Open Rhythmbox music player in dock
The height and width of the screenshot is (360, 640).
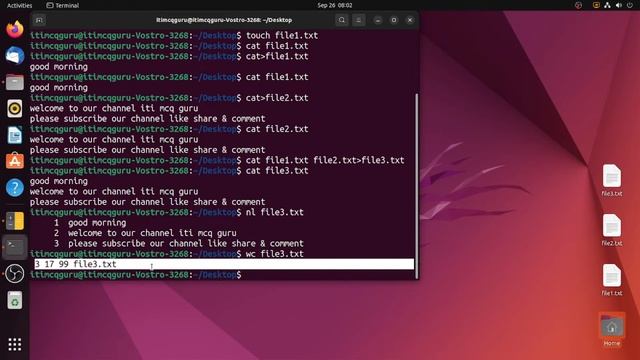click(x=15, y=109)
